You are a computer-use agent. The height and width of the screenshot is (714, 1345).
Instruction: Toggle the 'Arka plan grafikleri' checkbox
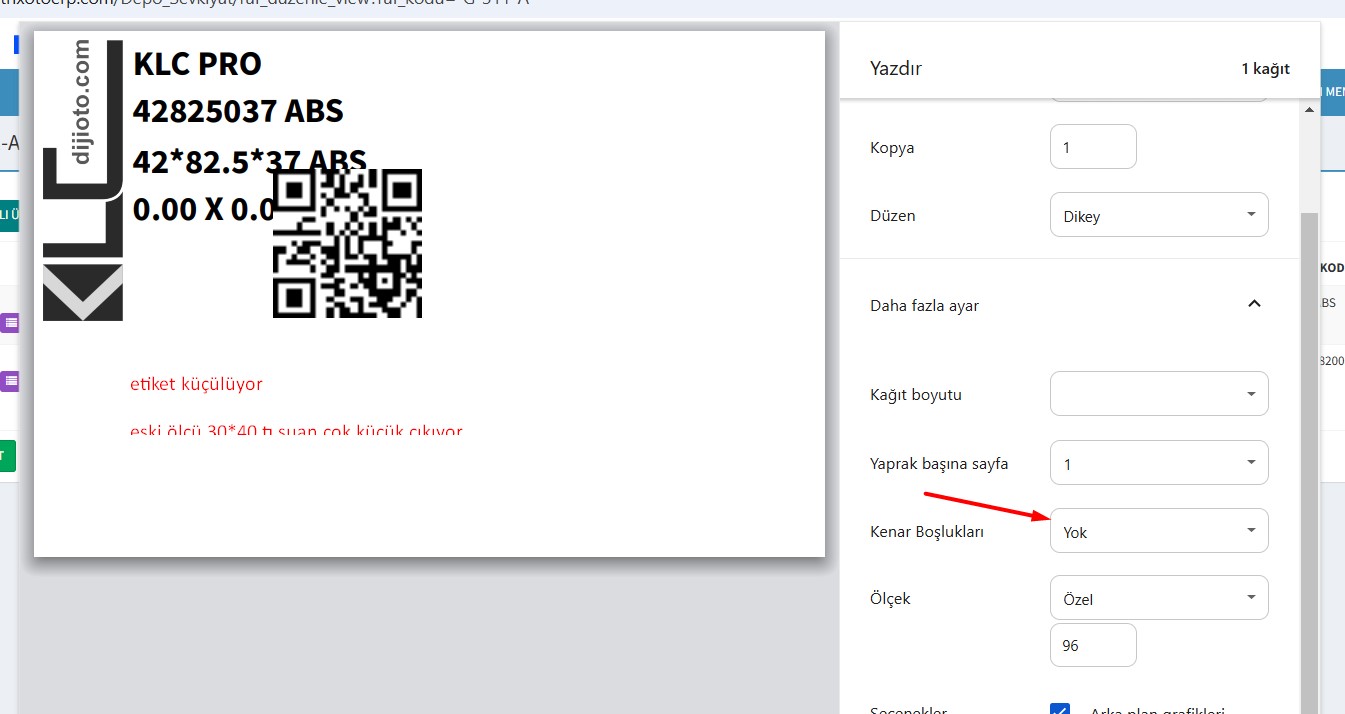[1060, 708]
